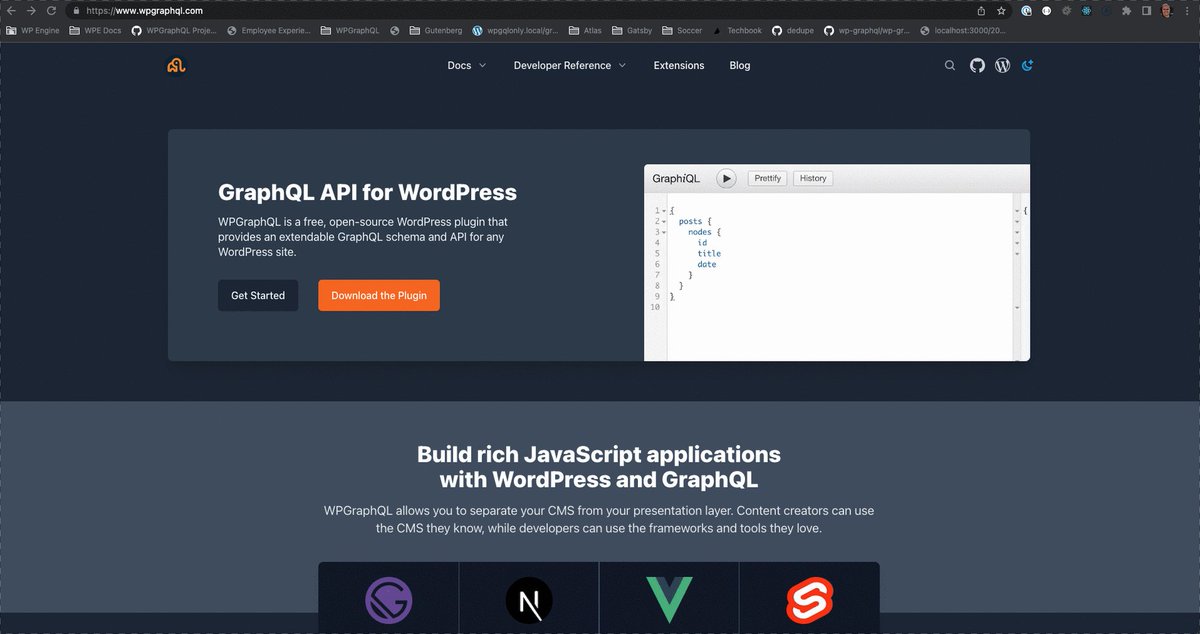Open the React Developer Tools extension icon
Image resolution: width=1200 pixels, height=634 pixels.
1086,10
